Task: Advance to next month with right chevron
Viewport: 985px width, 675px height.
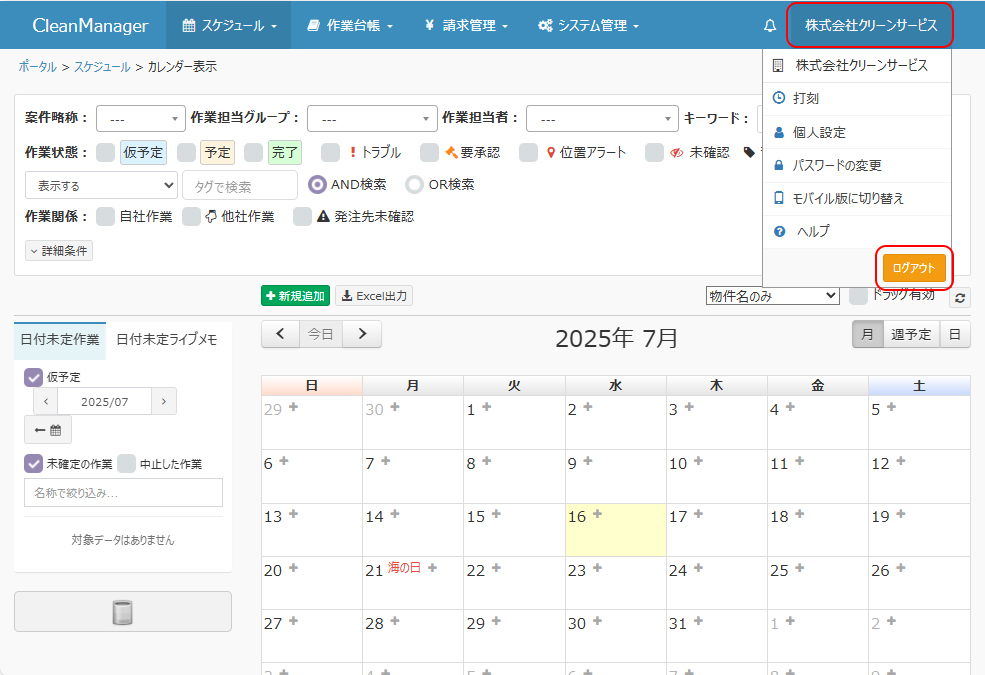Action: (x=362, y=334)
